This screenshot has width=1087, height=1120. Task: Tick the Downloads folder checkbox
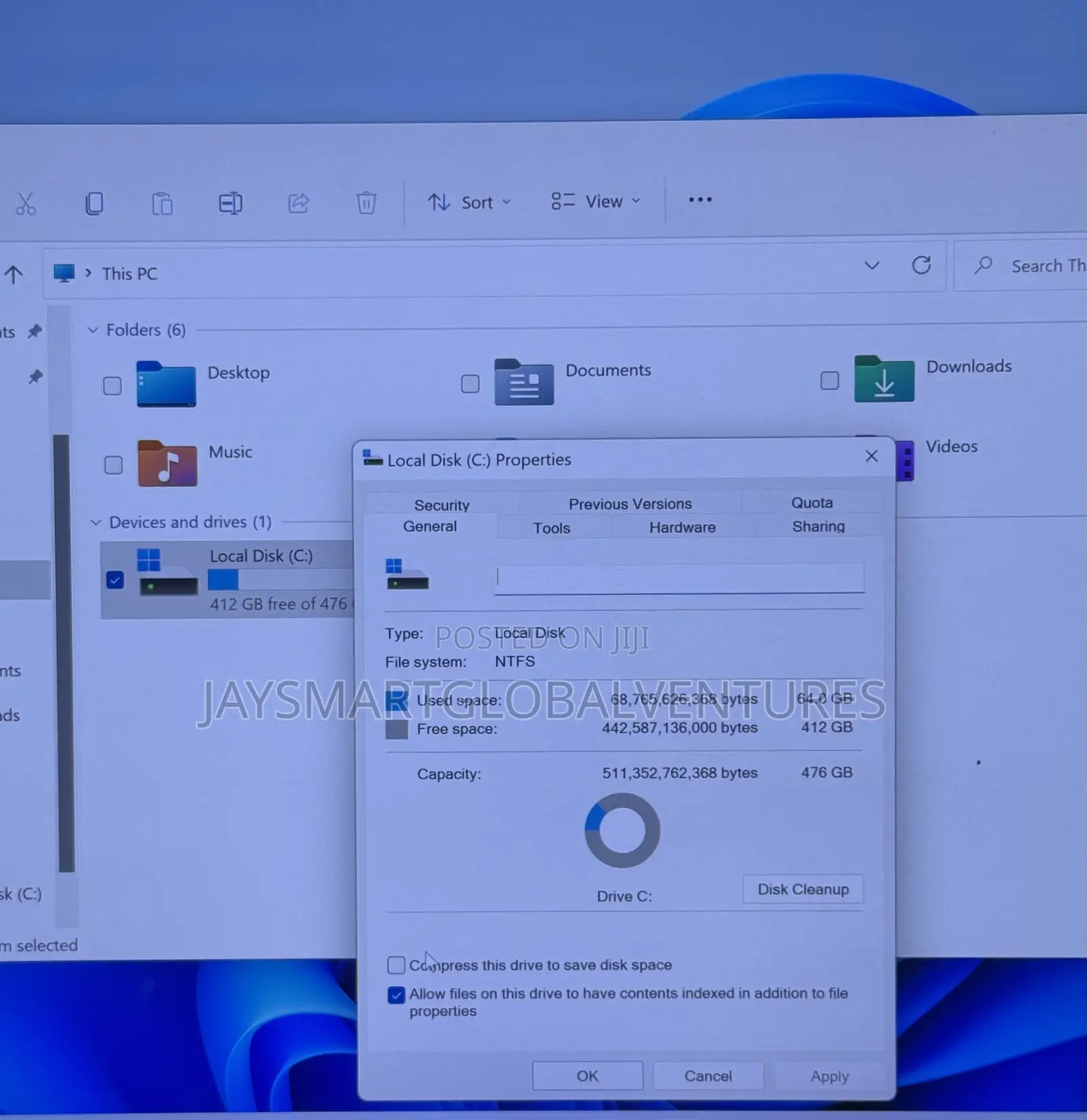pos(830,381)
